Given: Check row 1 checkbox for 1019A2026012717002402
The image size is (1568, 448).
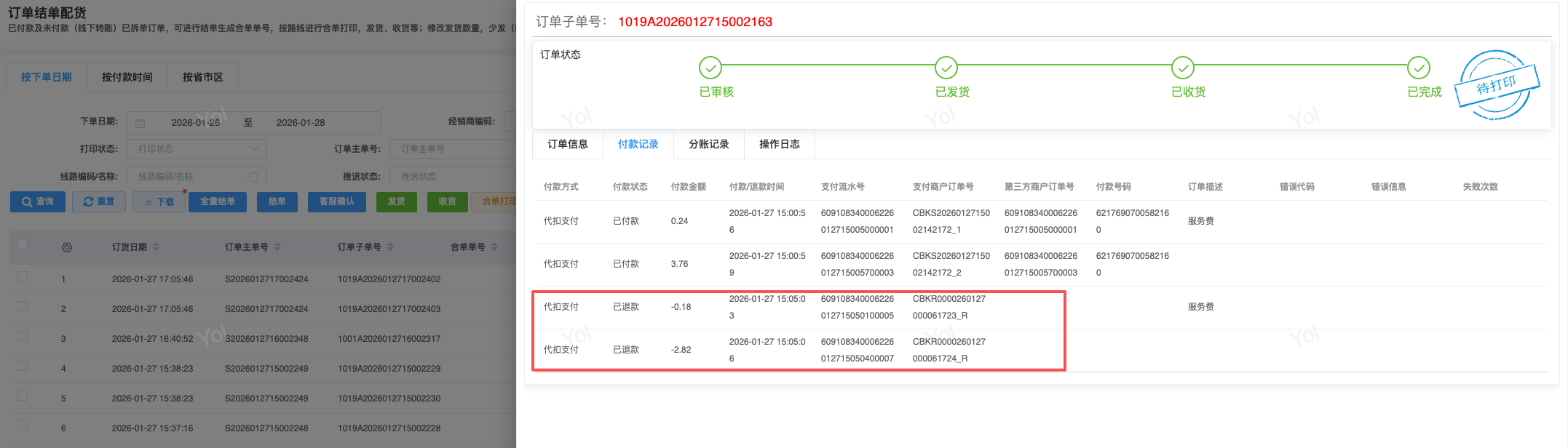Looking at the screenshot, I should 23,276.
